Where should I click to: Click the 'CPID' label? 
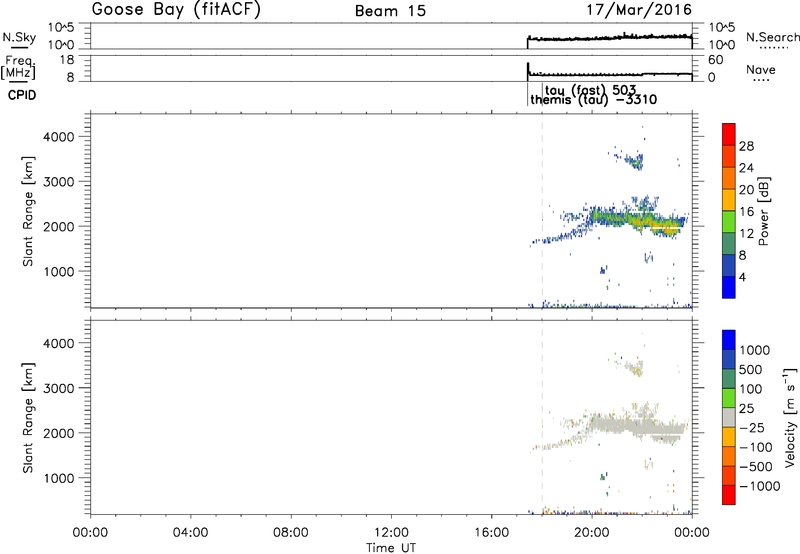tap(22, 95)
